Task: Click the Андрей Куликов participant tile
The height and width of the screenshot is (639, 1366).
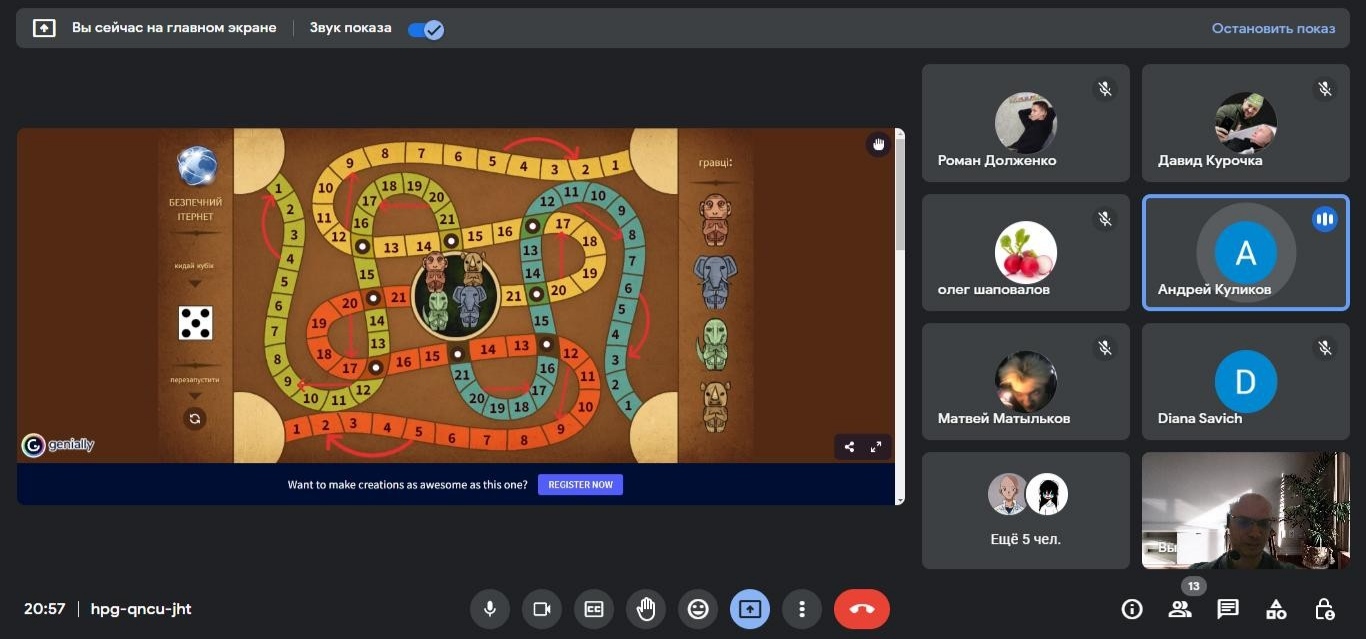Action: point(1246,252)
